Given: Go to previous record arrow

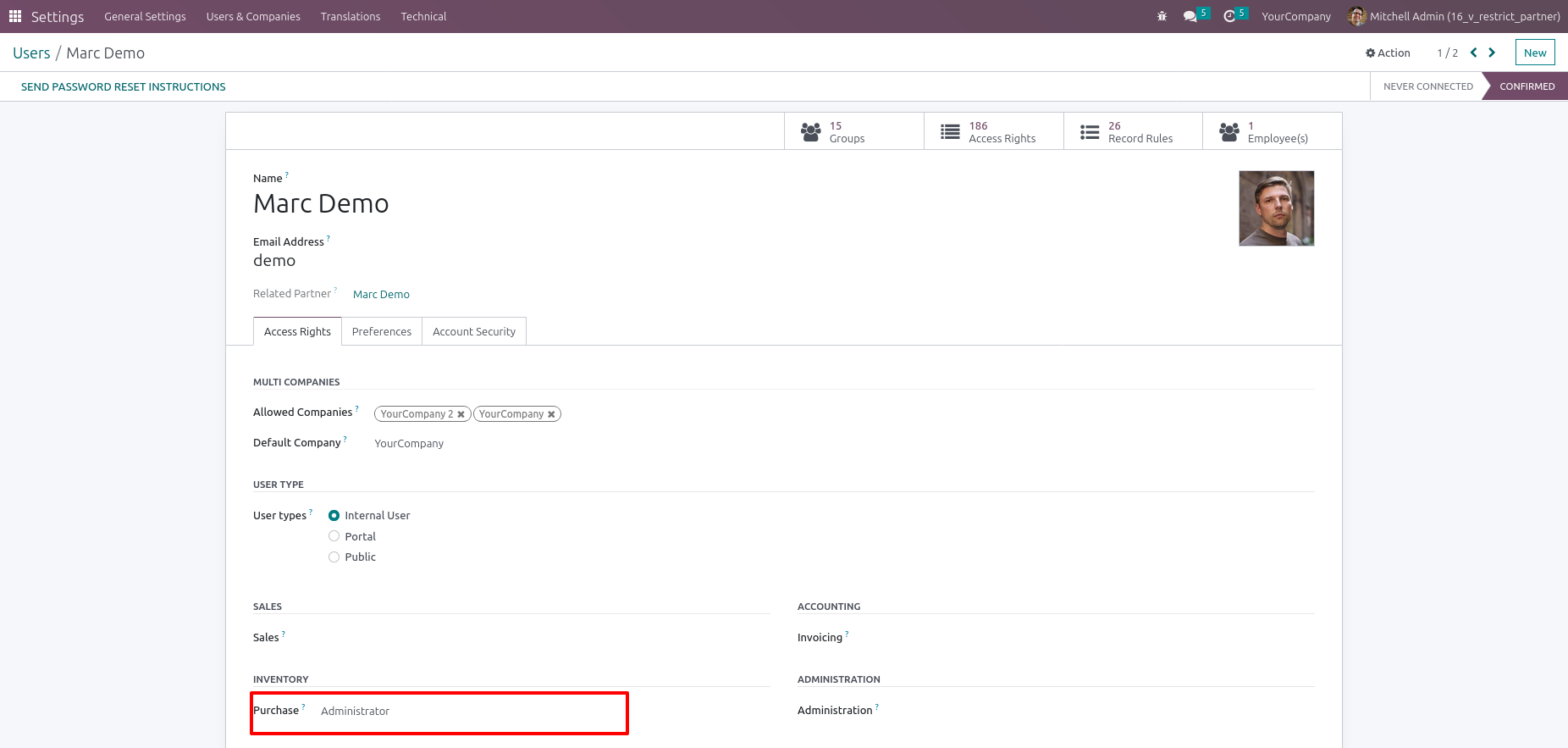Looking at the screenshot, I should pos(1473,53).
